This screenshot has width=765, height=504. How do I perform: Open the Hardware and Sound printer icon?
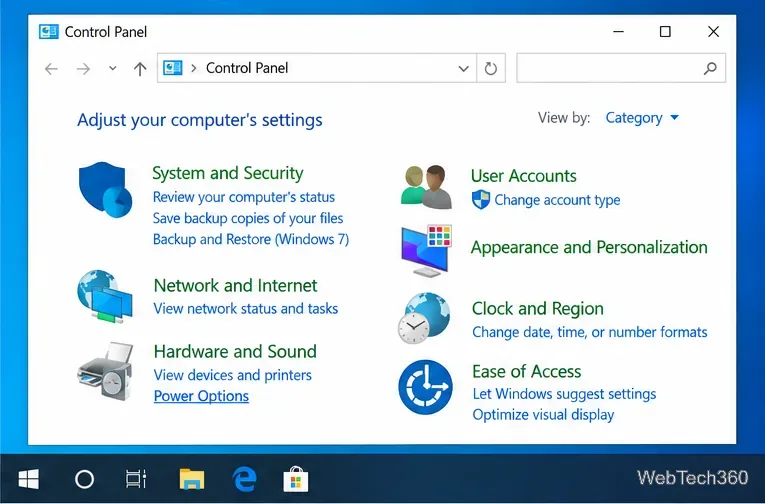pos(105,371)
